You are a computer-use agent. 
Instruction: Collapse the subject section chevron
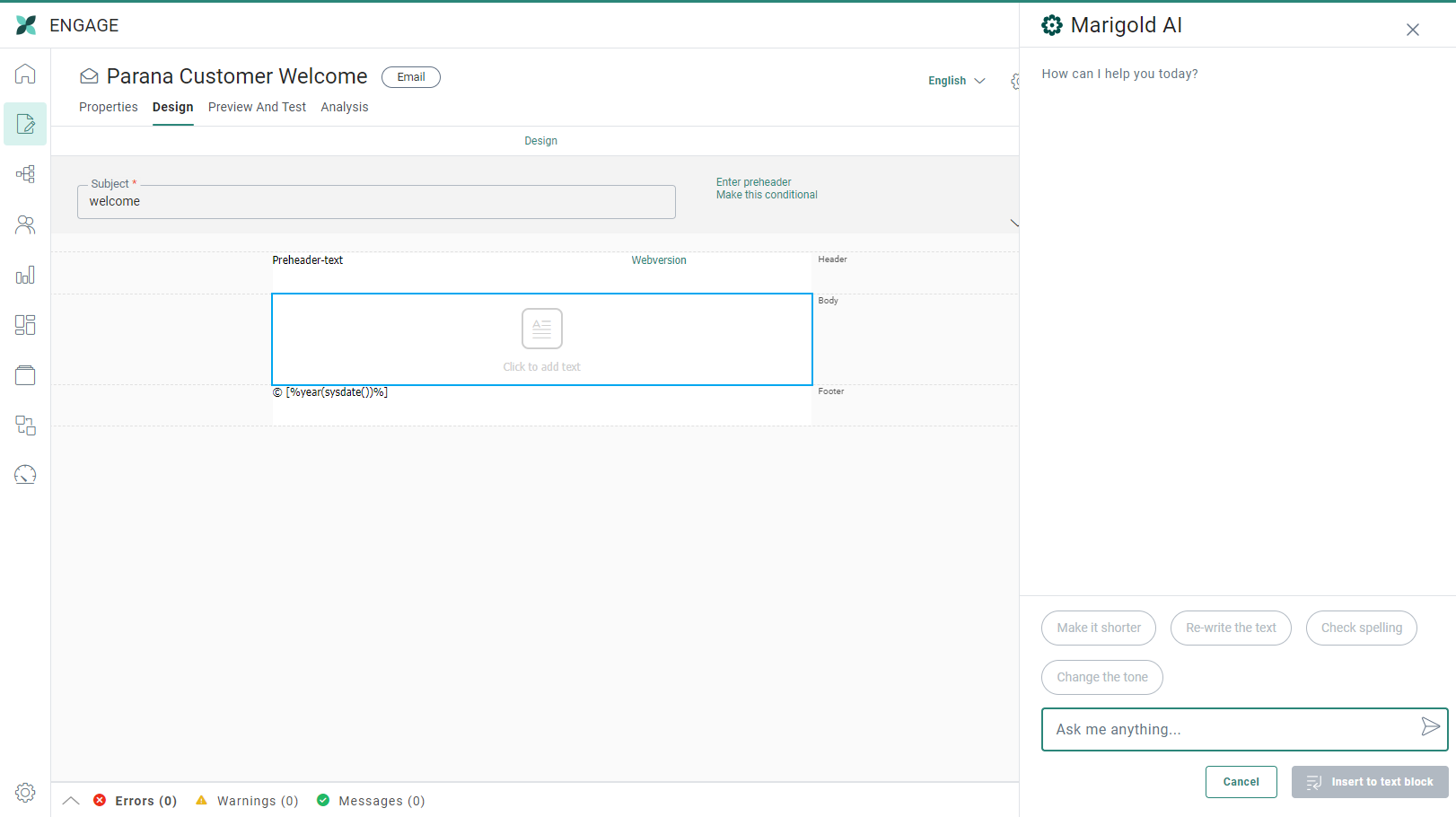pyautogui.click(x=1014, y=223)
